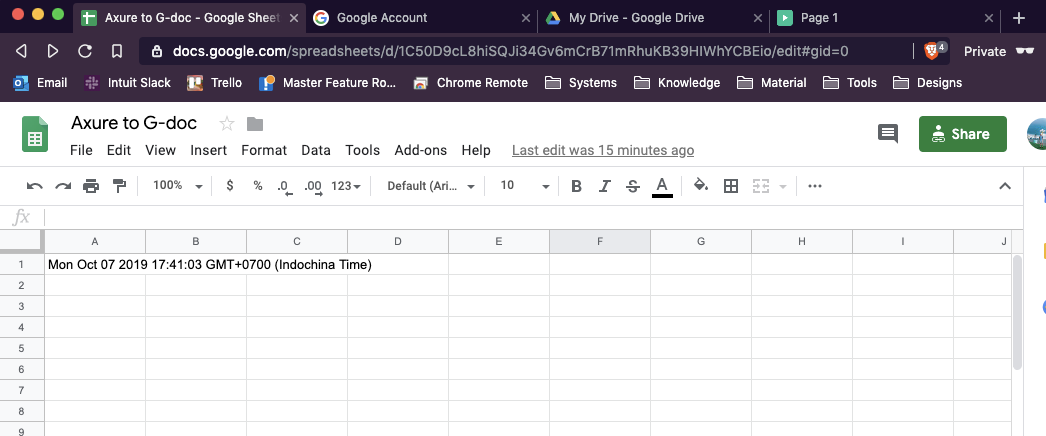1046x436 pixels.
Task: Toggle strikethrough formatting
Action: tap(632, 186)
